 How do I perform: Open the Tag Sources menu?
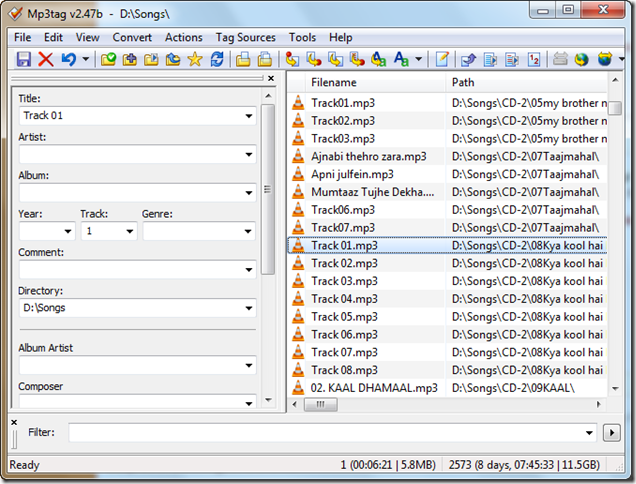245,37
